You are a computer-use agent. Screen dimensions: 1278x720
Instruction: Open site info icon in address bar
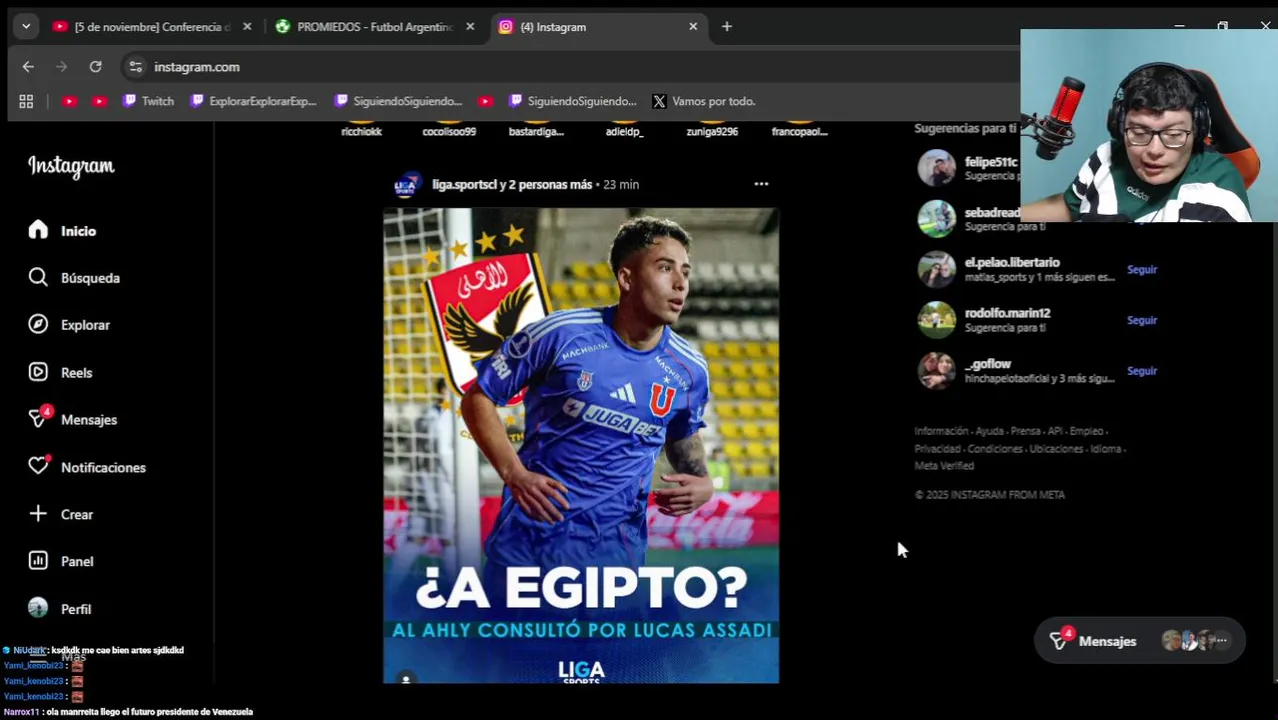pos(136,67)
